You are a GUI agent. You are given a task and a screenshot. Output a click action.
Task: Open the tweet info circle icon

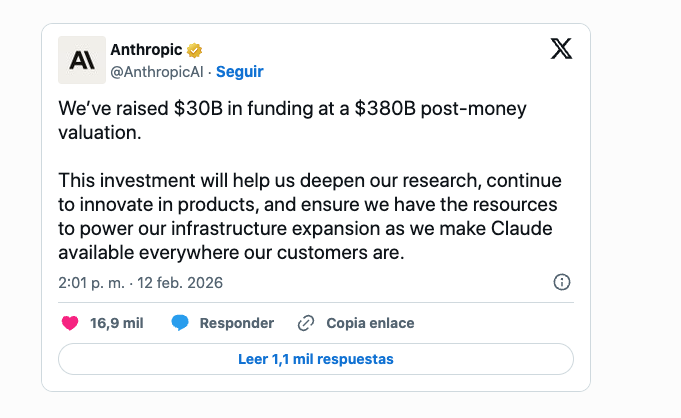pyautogui.click(x=562, y=282)
